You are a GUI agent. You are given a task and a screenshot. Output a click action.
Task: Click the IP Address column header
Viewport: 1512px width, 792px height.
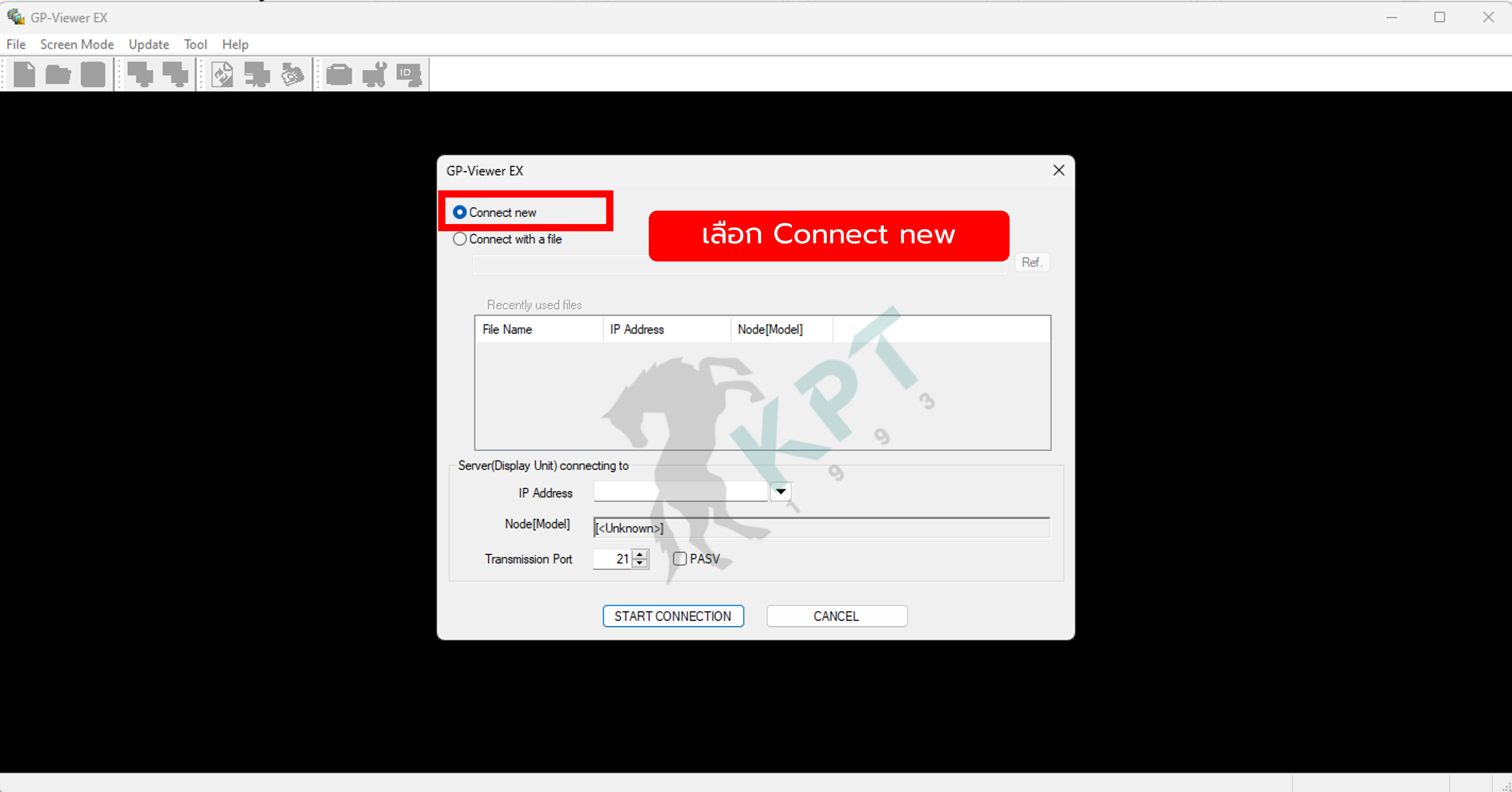click(x=667, y=330)
